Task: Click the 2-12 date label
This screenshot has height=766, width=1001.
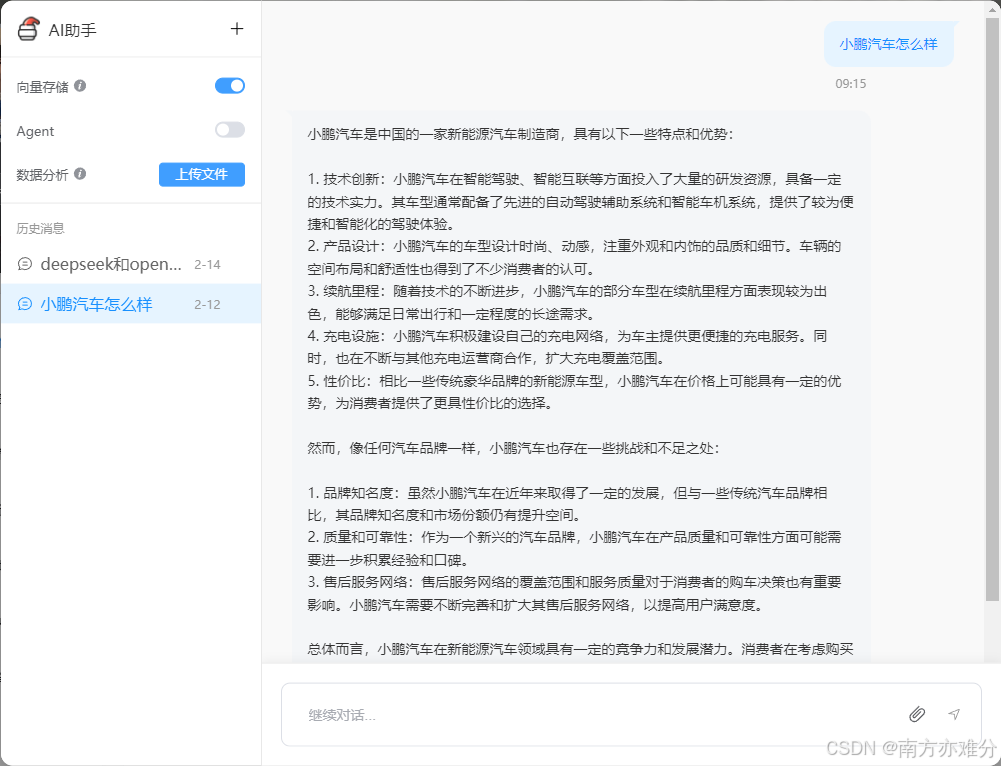Action: click(207, 304)
